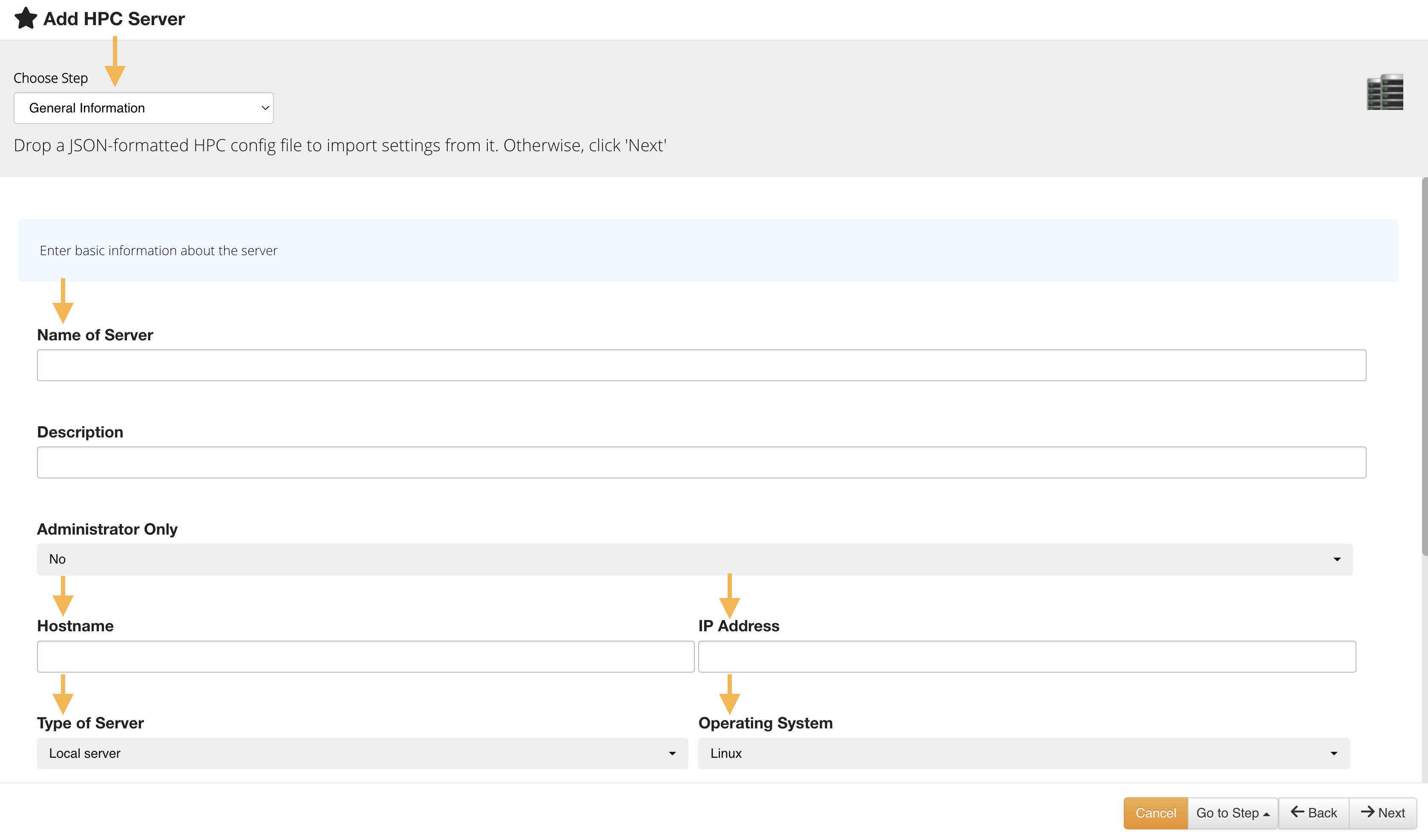The image size is (1428, 840).
Task: Click the 'Type of Server' label
Action: click(91, 723)
